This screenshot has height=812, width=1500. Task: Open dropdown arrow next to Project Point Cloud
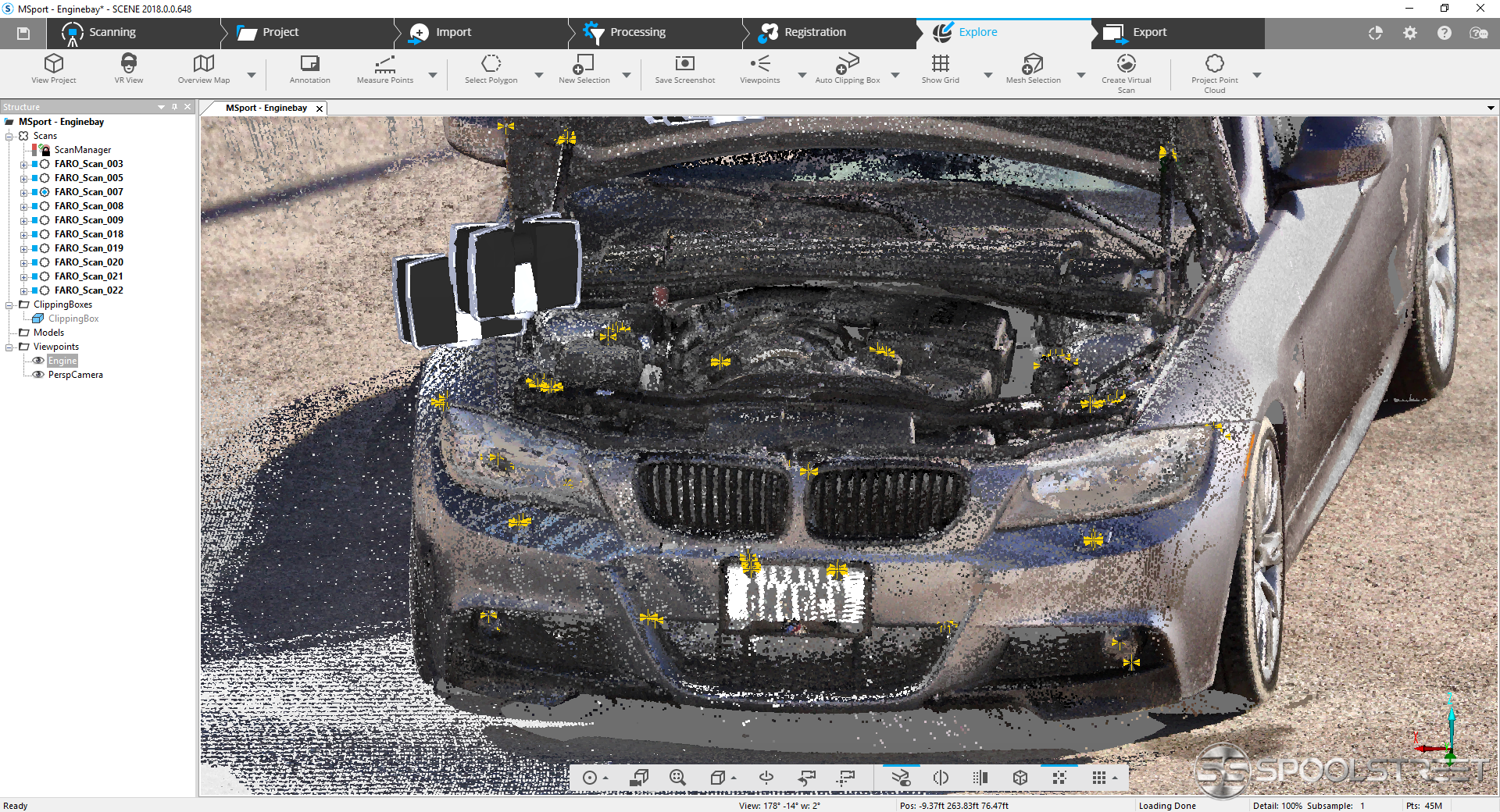(1257, 76)
